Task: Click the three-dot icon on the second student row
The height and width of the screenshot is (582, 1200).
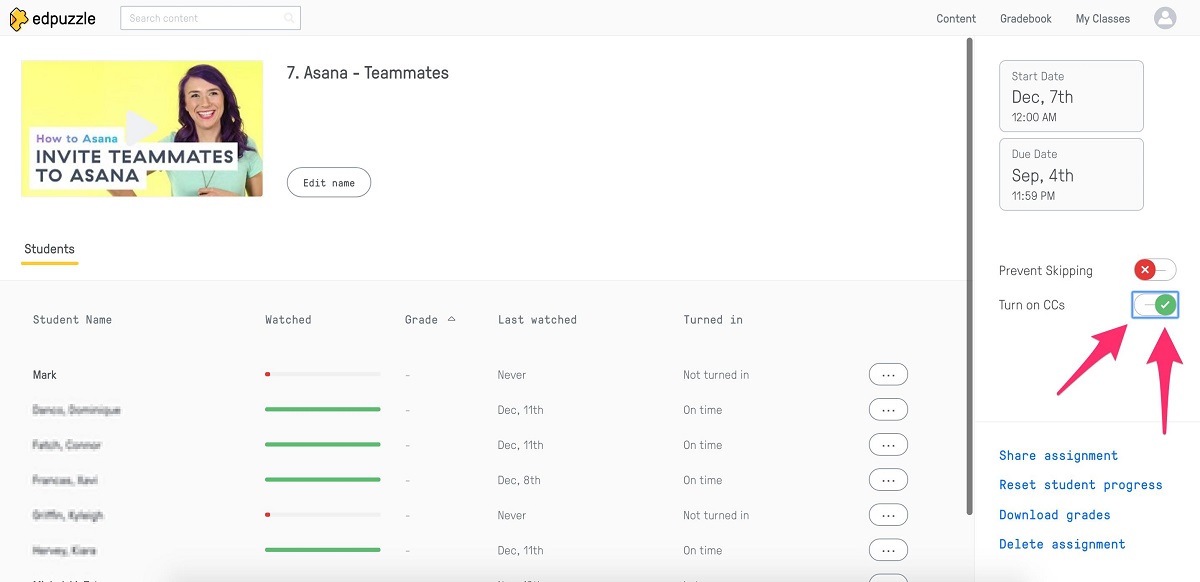Action: point(888,409)
